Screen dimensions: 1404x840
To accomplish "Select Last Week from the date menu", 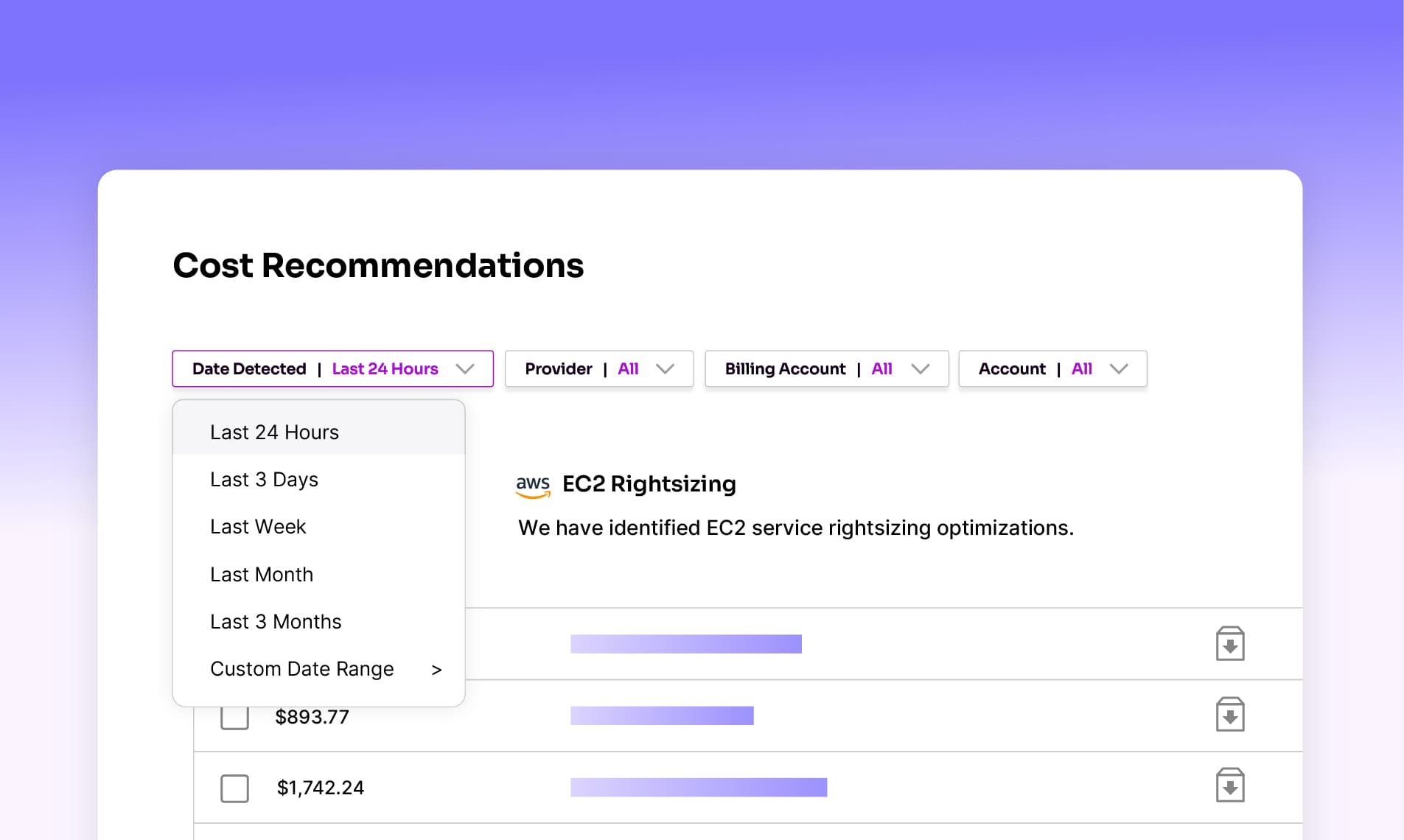I will (x=258, y=526).
